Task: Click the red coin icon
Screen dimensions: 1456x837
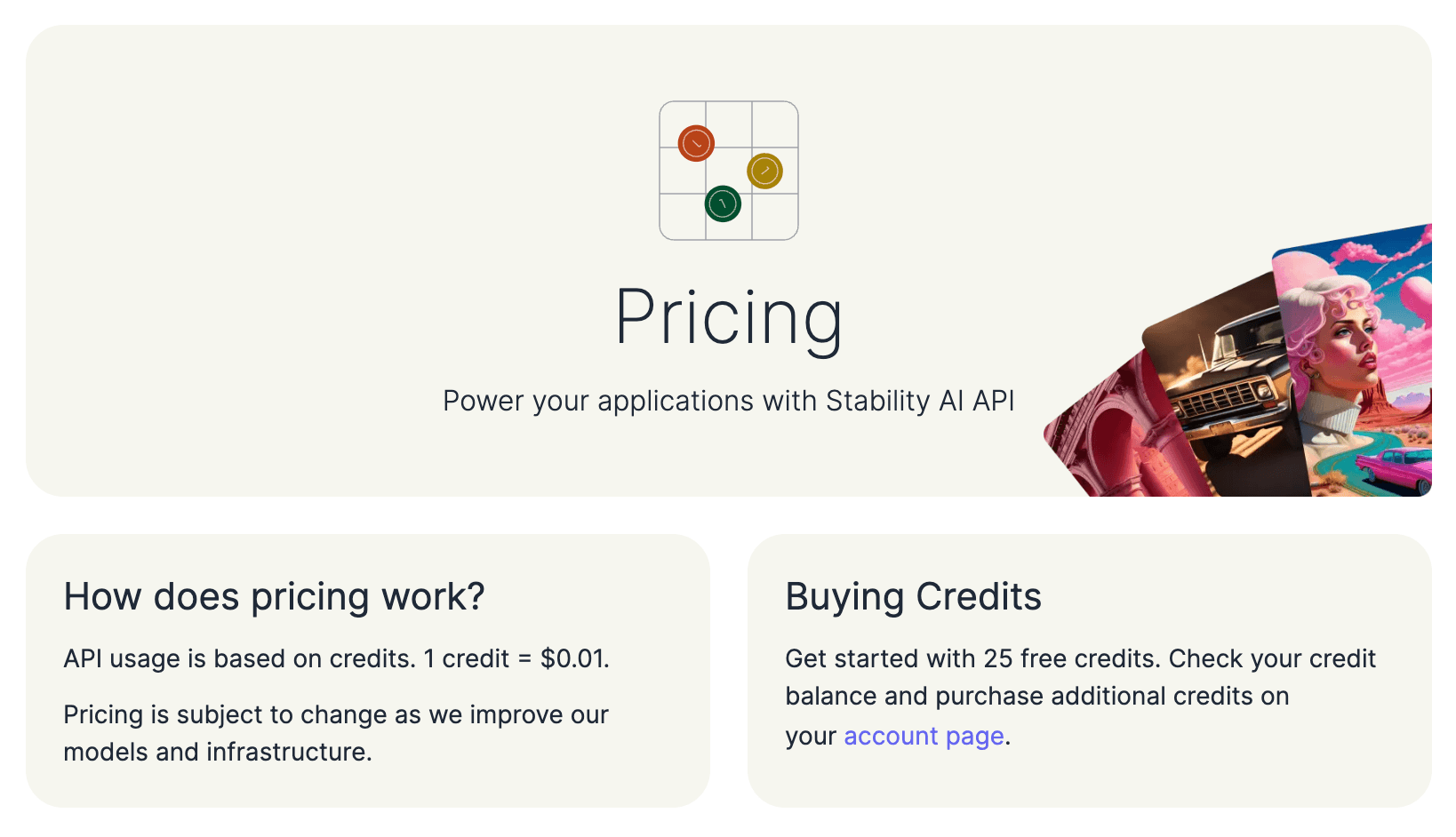Action: click(x=696, y=143)
